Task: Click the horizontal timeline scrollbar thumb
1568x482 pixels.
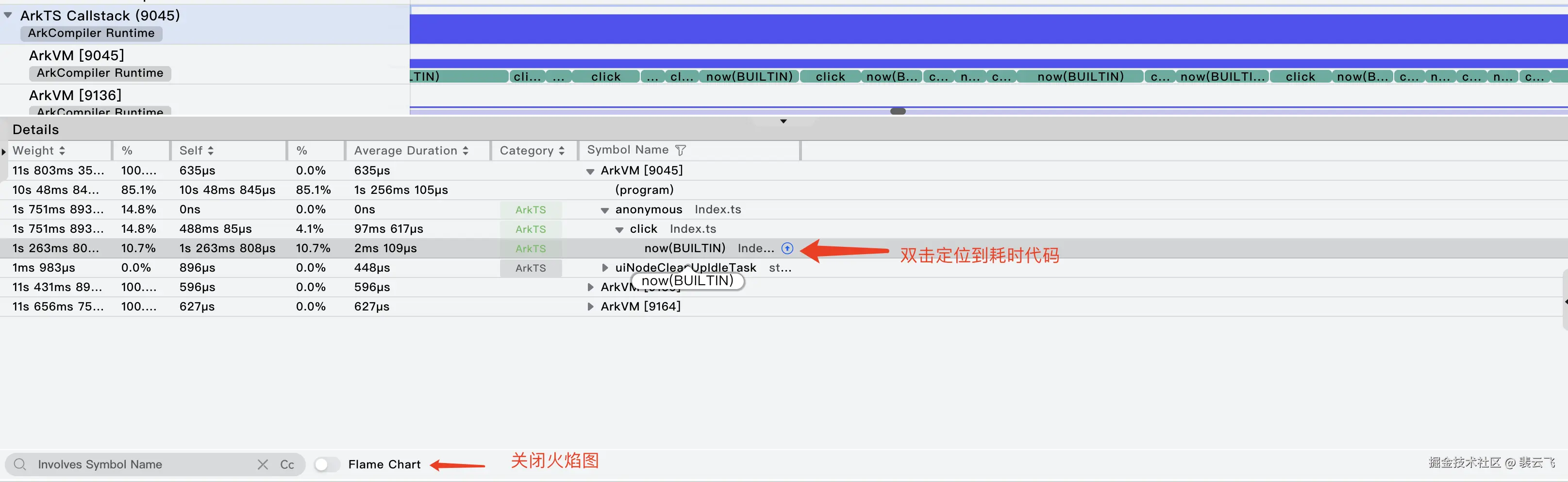Action: (898, 111)
